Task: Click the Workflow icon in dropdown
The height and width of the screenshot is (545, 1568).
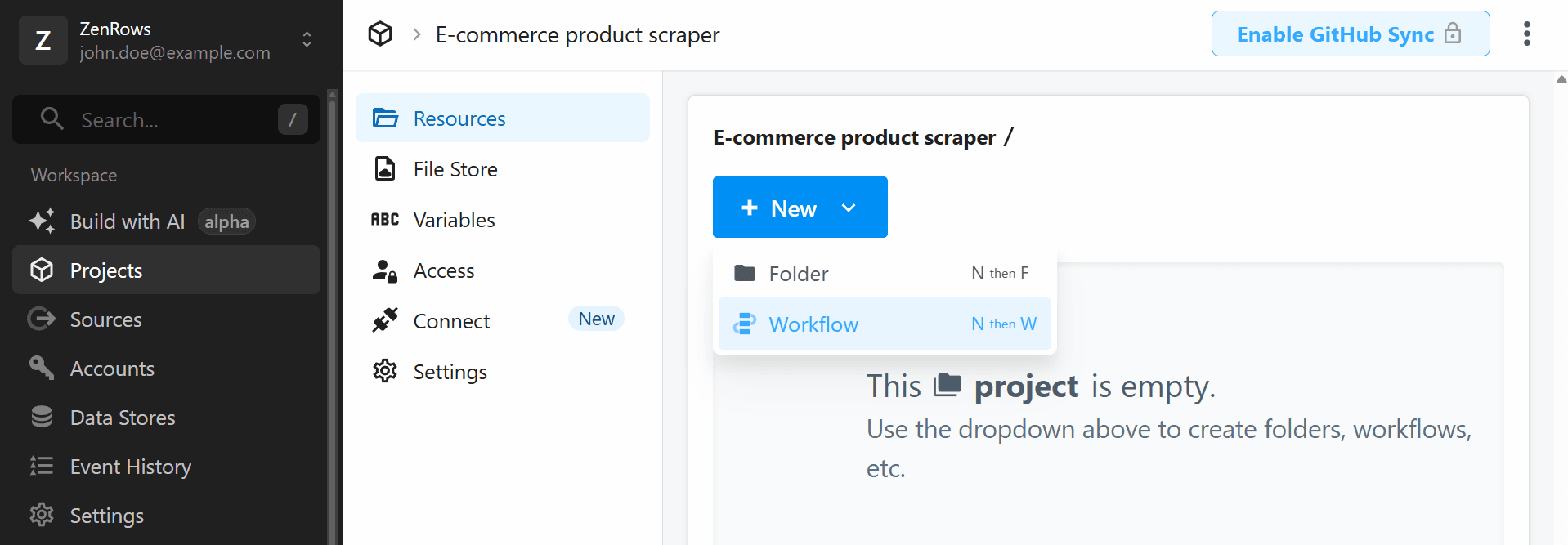Action: 745,324
